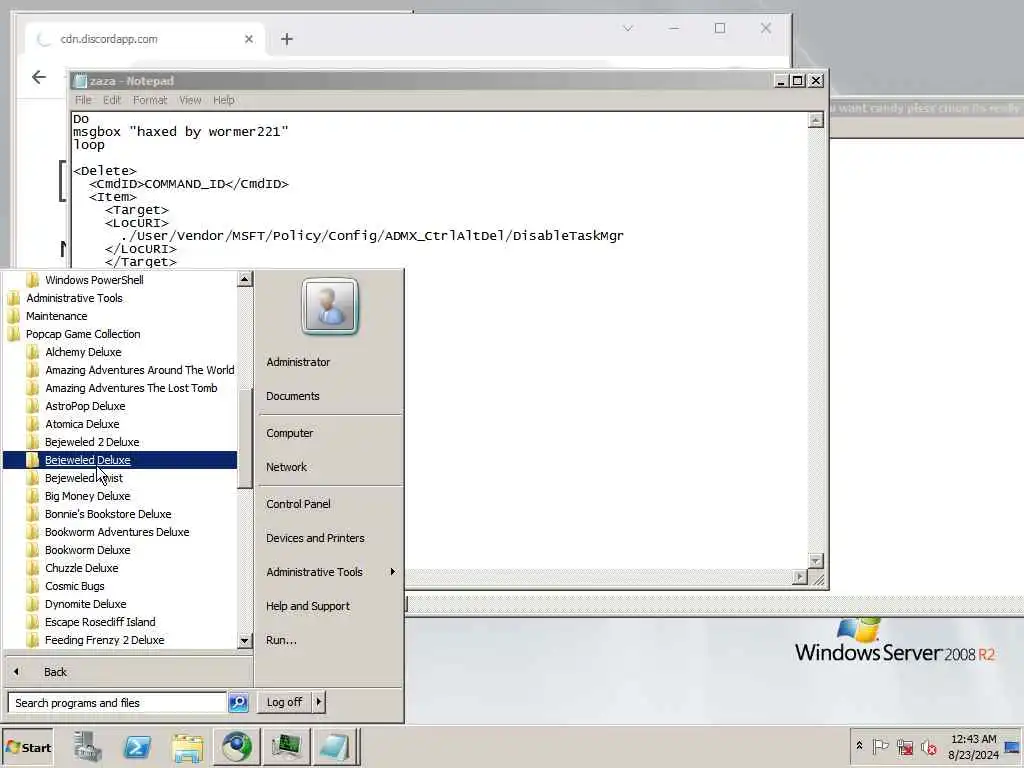This screenshot has width=1024, height=768.
Task: Click the muted volume tray icon
Action: point(928,746)
